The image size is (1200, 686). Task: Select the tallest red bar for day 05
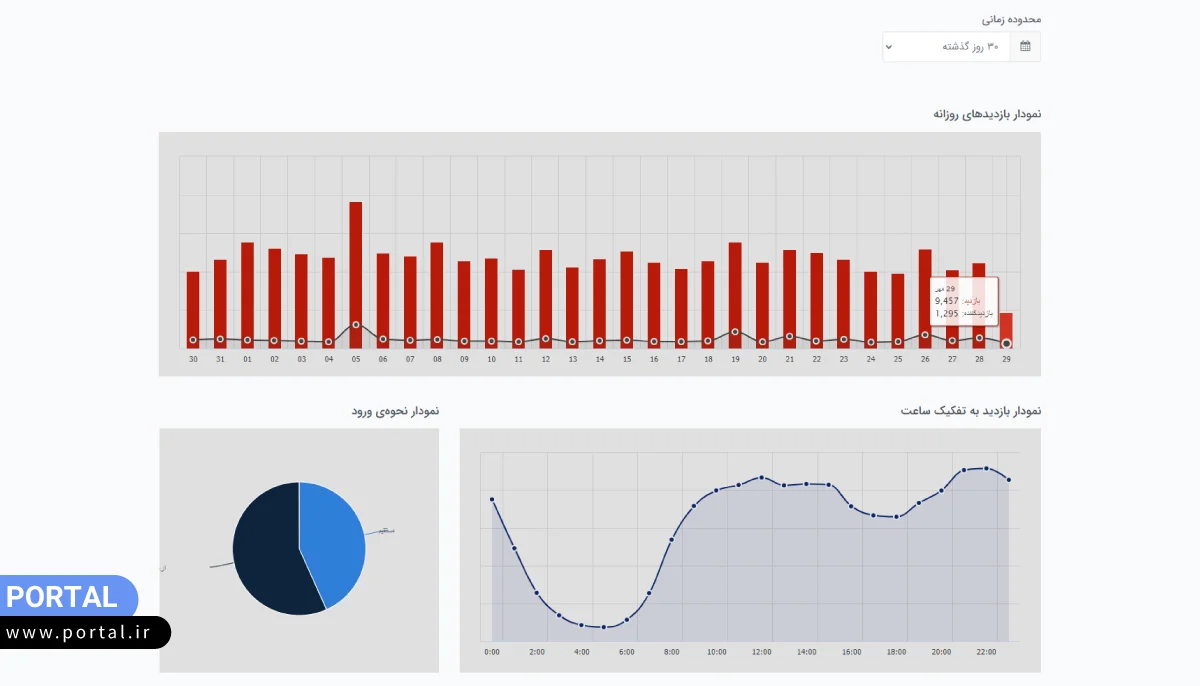pos(355,270)
